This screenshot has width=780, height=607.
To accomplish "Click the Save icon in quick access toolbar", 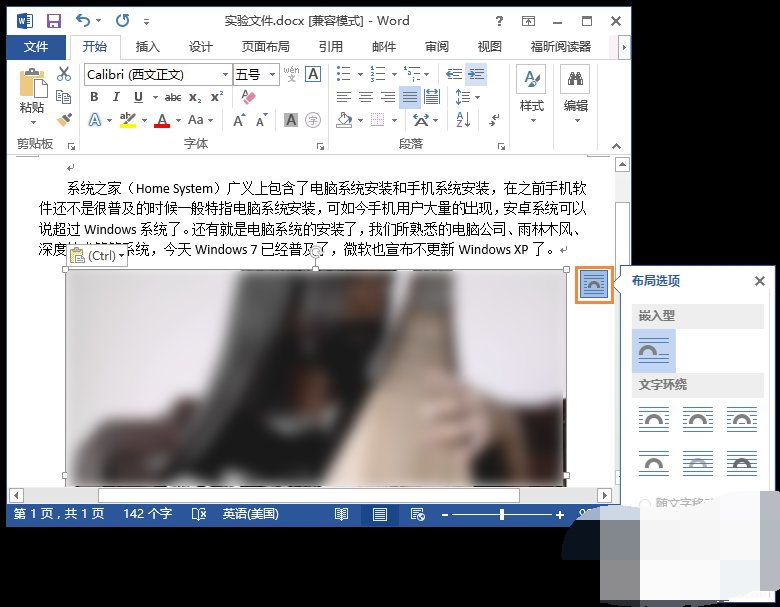I will tap(53, 20).
